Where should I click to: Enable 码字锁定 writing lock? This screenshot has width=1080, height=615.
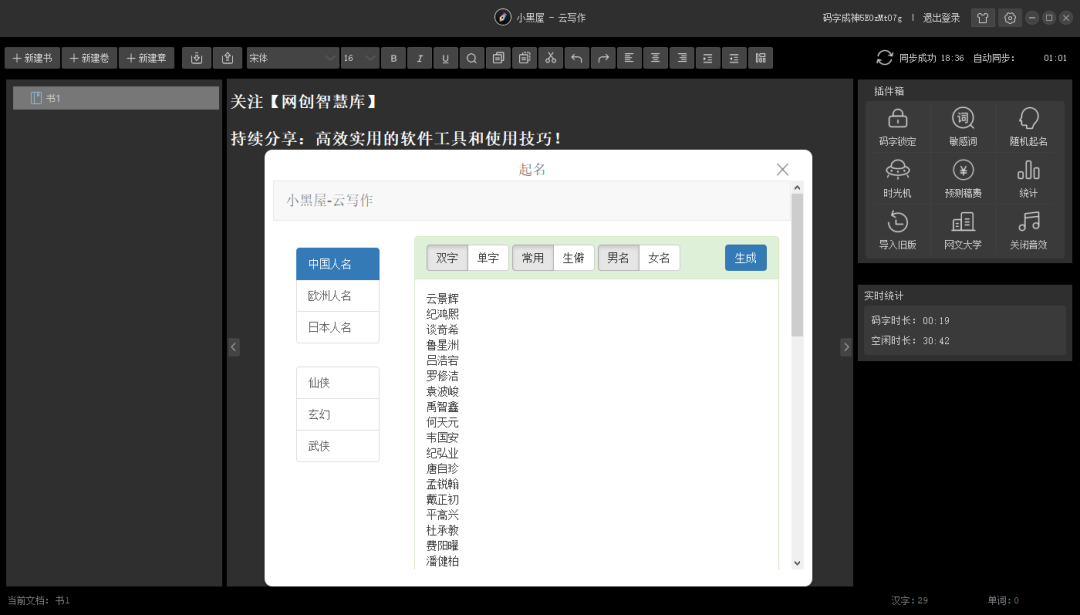[x=897, y=125]
